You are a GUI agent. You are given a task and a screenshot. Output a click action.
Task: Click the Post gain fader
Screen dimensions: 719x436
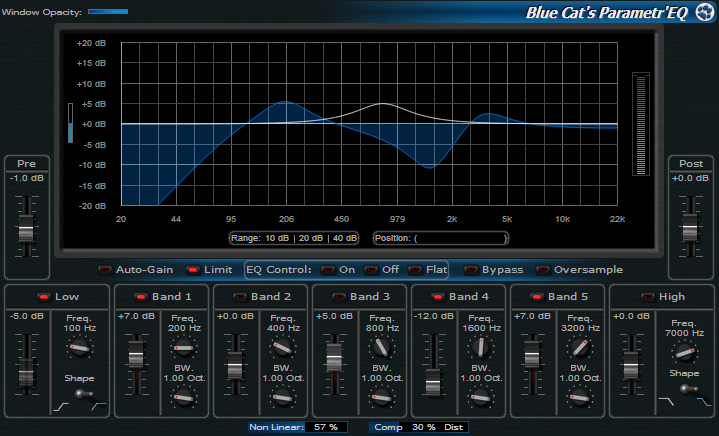point(690,226)
